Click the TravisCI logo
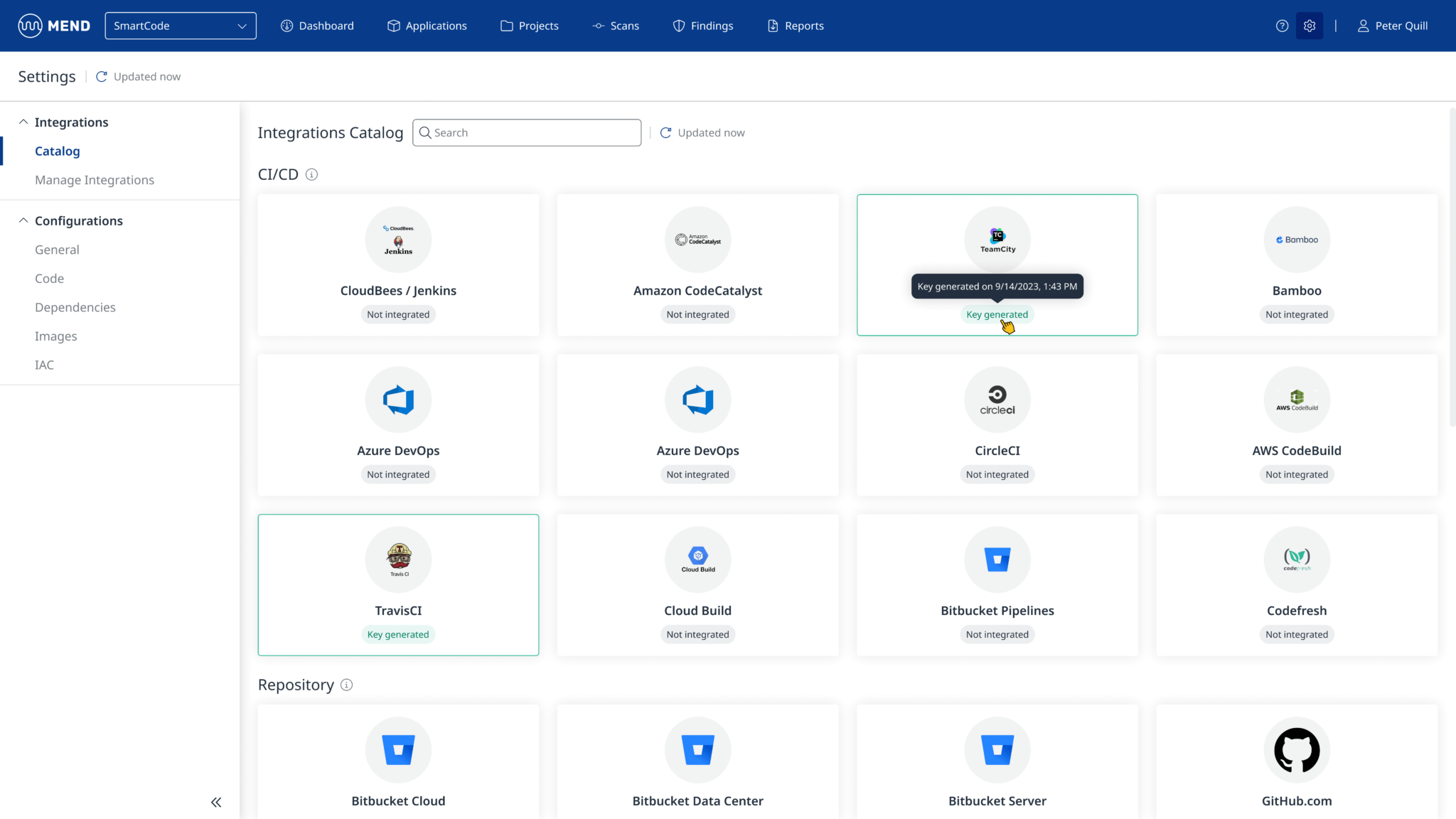Image resolution: width=1456 pixels, height=819 pixels. point(398,560)
